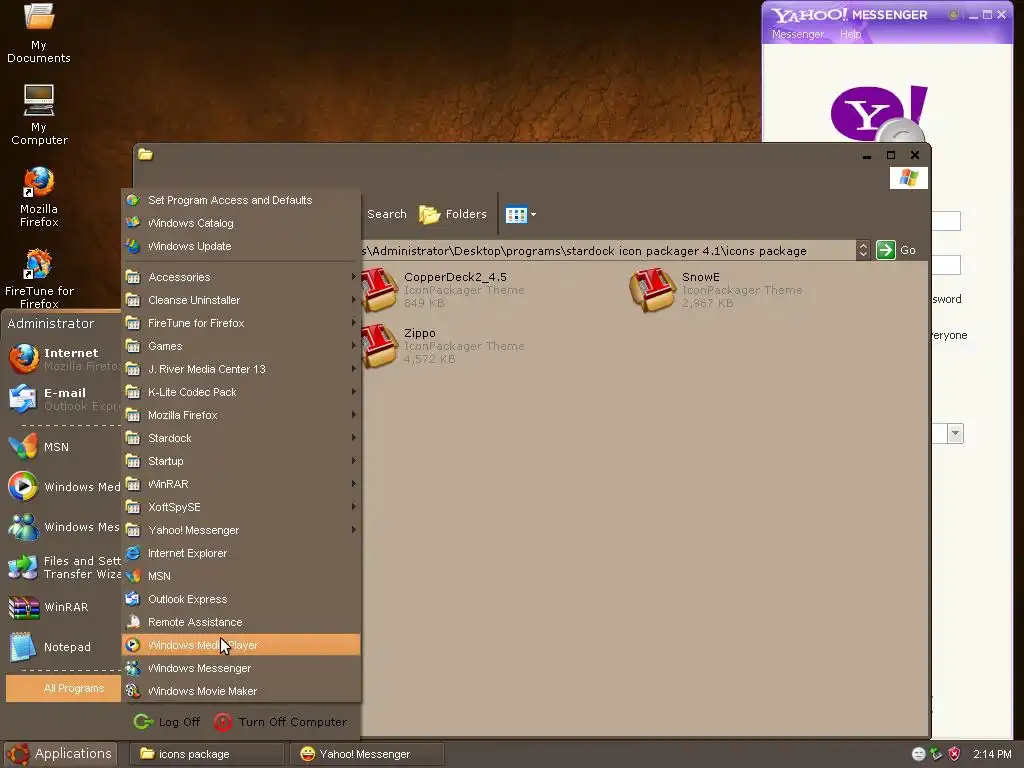
Task: Expand FireTune for Firefox submenu
Action: pos(241,323)
